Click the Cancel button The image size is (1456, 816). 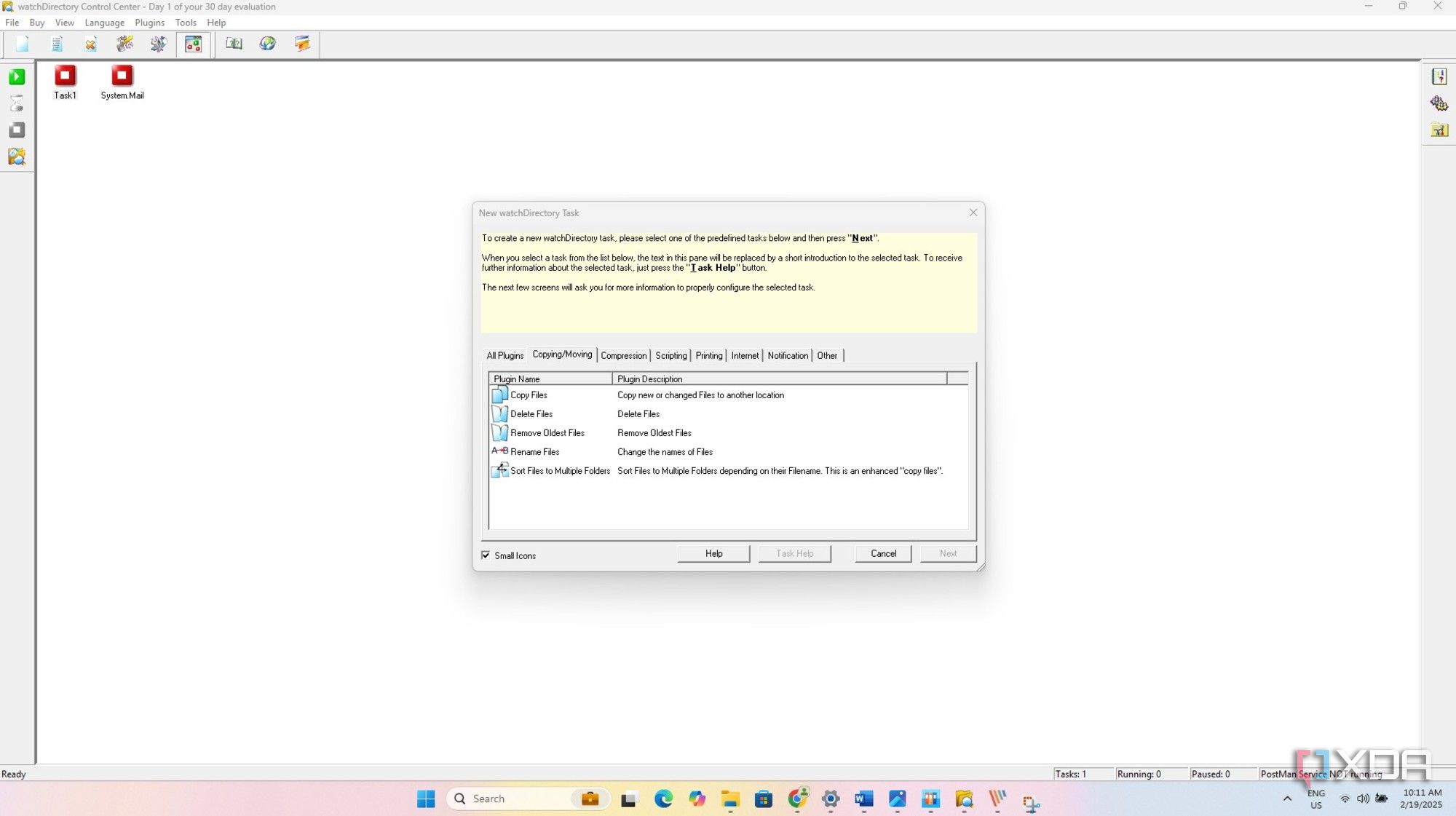click(883, 554)
